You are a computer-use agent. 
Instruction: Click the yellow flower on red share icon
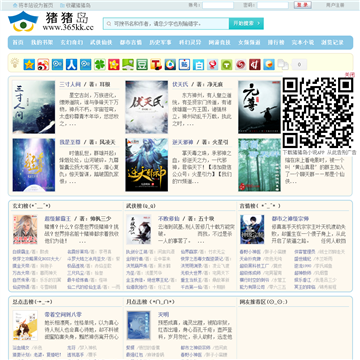click(x=114, y=64)
